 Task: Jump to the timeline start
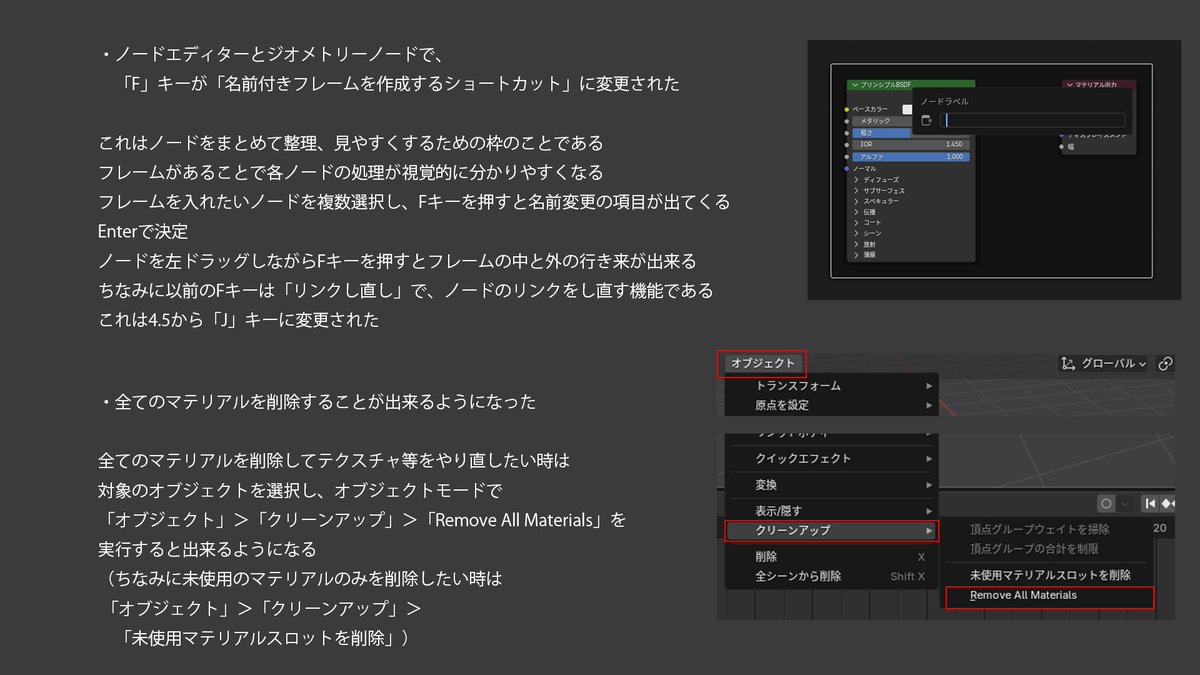pyautogui.click(x=1150, y=504)
